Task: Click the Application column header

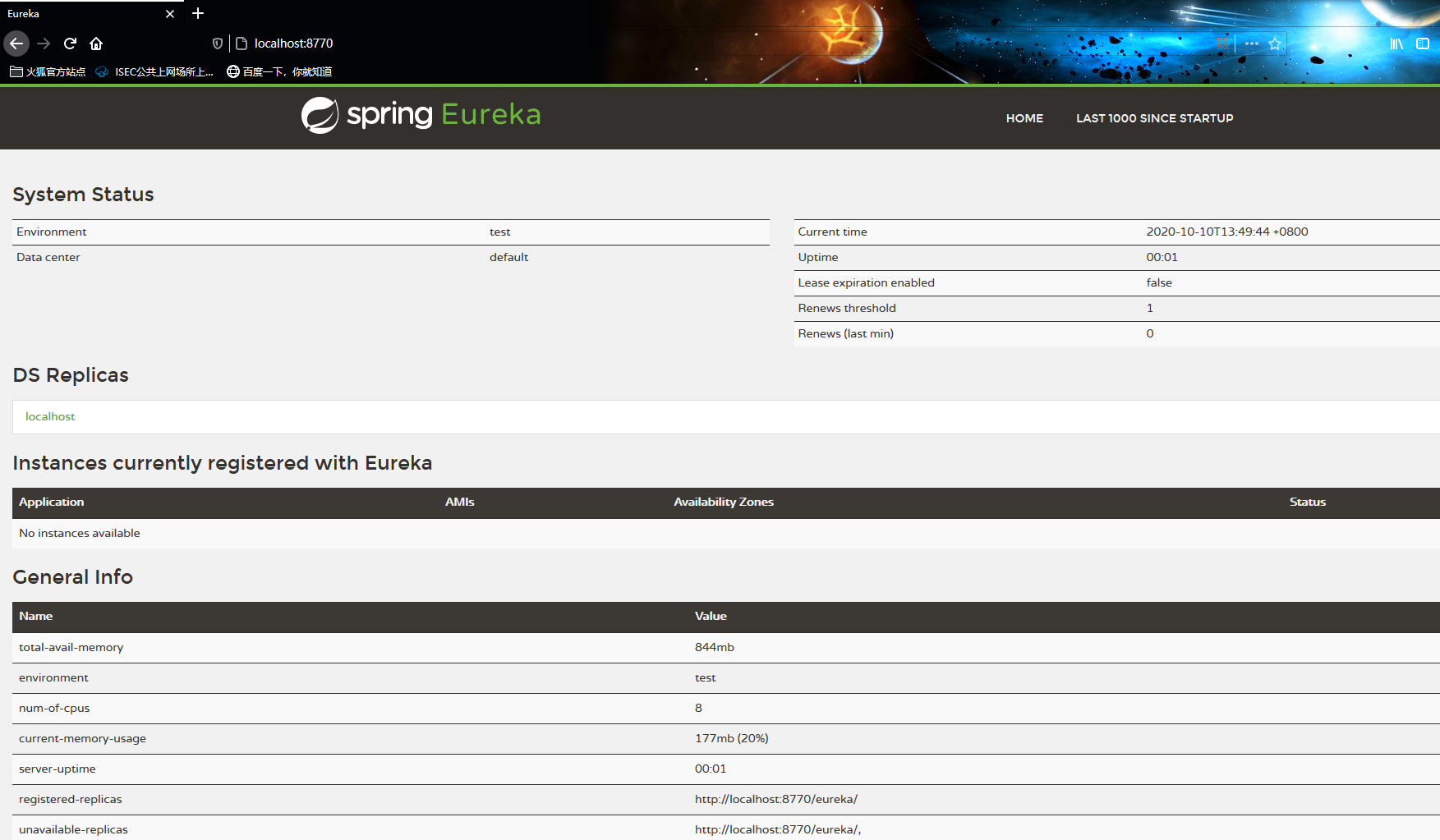Action: tap(52, 502)
